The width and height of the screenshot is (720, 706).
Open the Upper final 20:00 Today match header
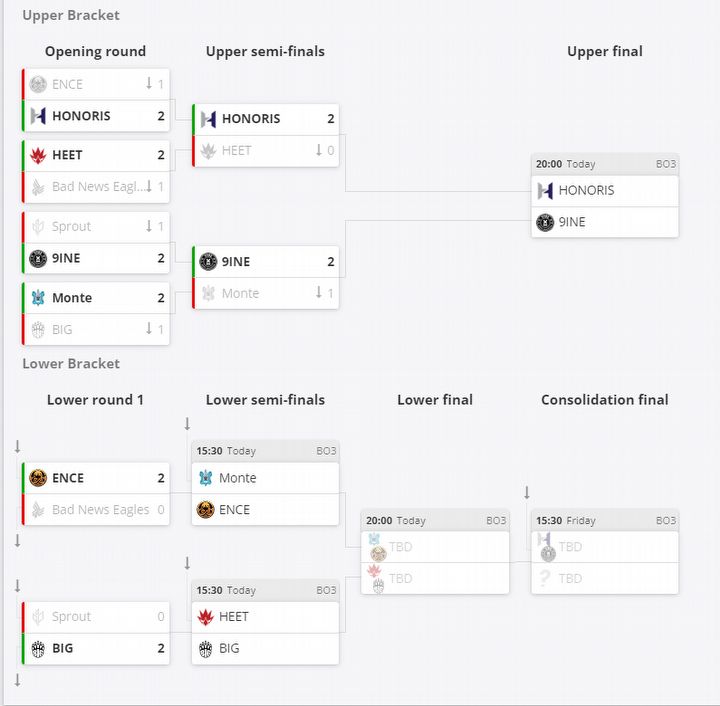pos(605,164)
